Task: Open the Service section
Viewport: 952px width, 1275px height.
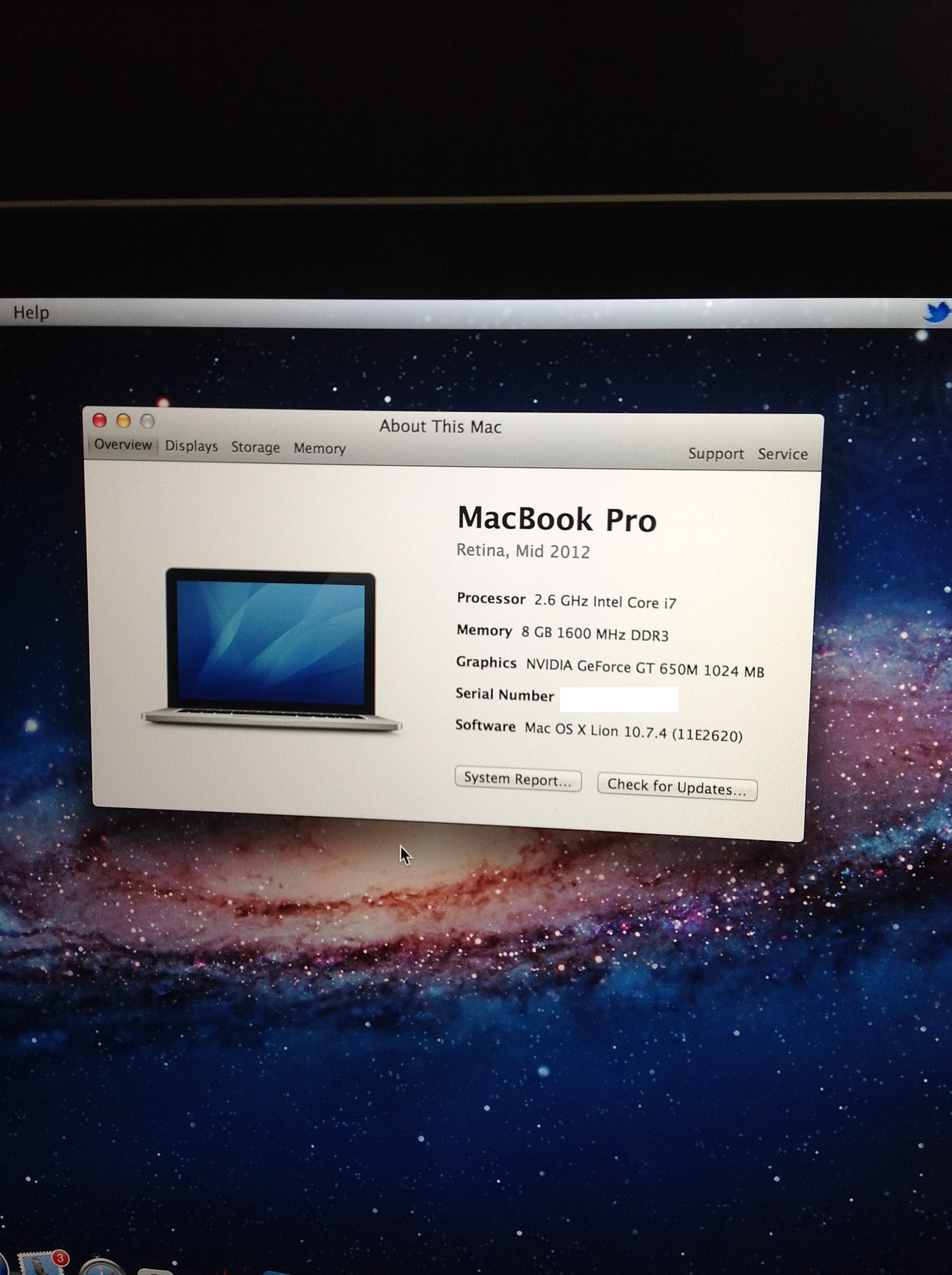Action: pyautogui.click(x=782, y=454)
